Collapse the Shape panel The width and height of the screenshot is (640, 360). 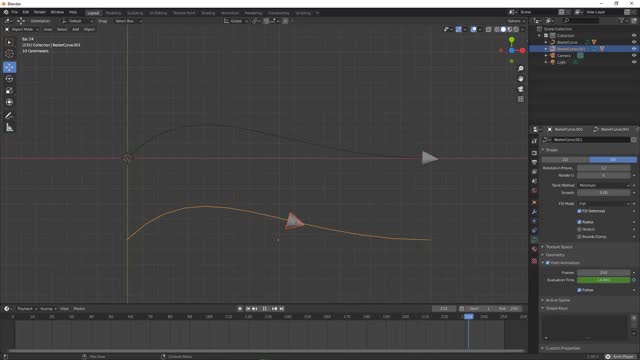pos(551,150)
